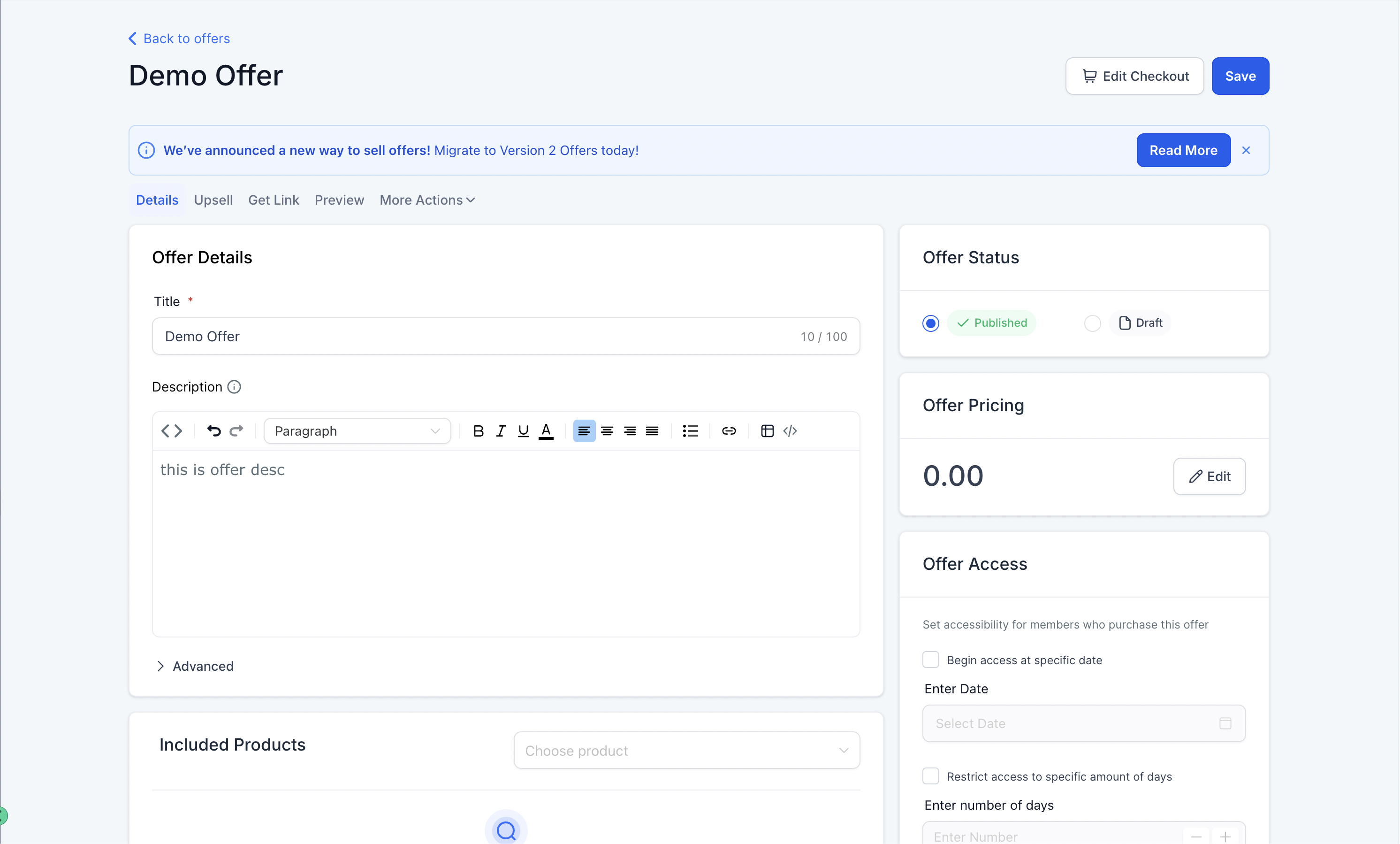
Task: Open the text color picker icon
Action: click(546, 431)
